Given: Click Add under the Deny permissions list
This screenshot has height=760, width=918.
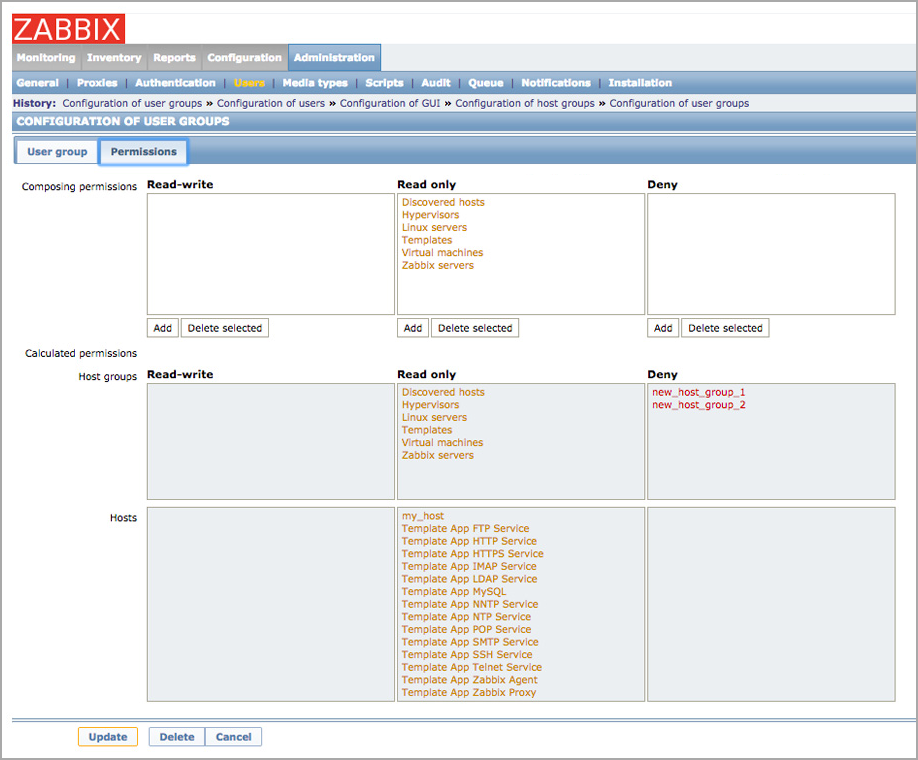Looking at the screenshot, I should click(x=662, y=327).
